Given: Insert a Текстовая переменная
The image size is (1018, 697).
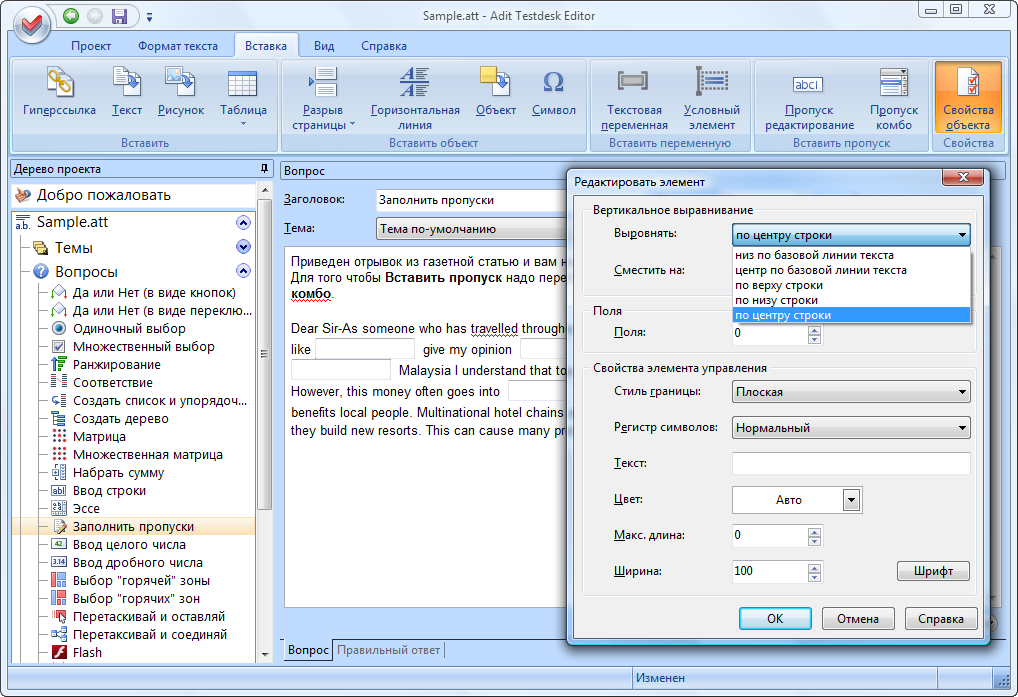Looking at the screenshot, I should coord(634,98).
